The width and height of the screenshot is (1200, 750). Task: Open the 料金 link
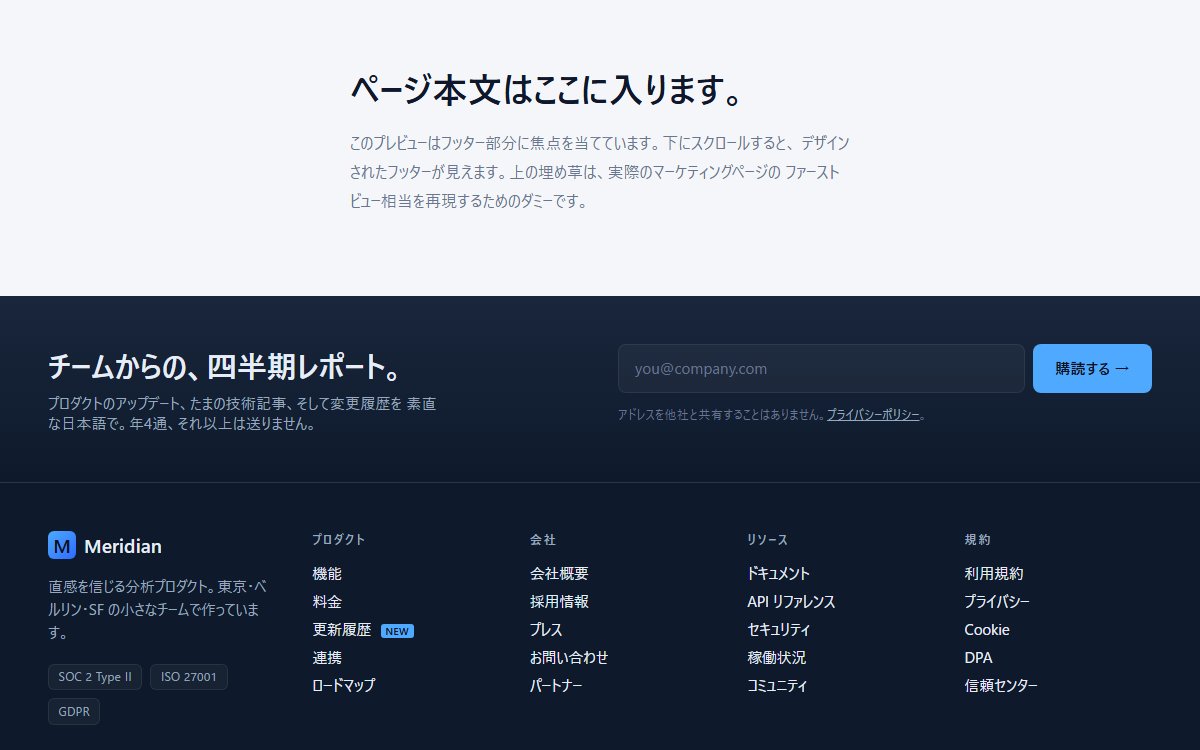(x=327, y=602)
